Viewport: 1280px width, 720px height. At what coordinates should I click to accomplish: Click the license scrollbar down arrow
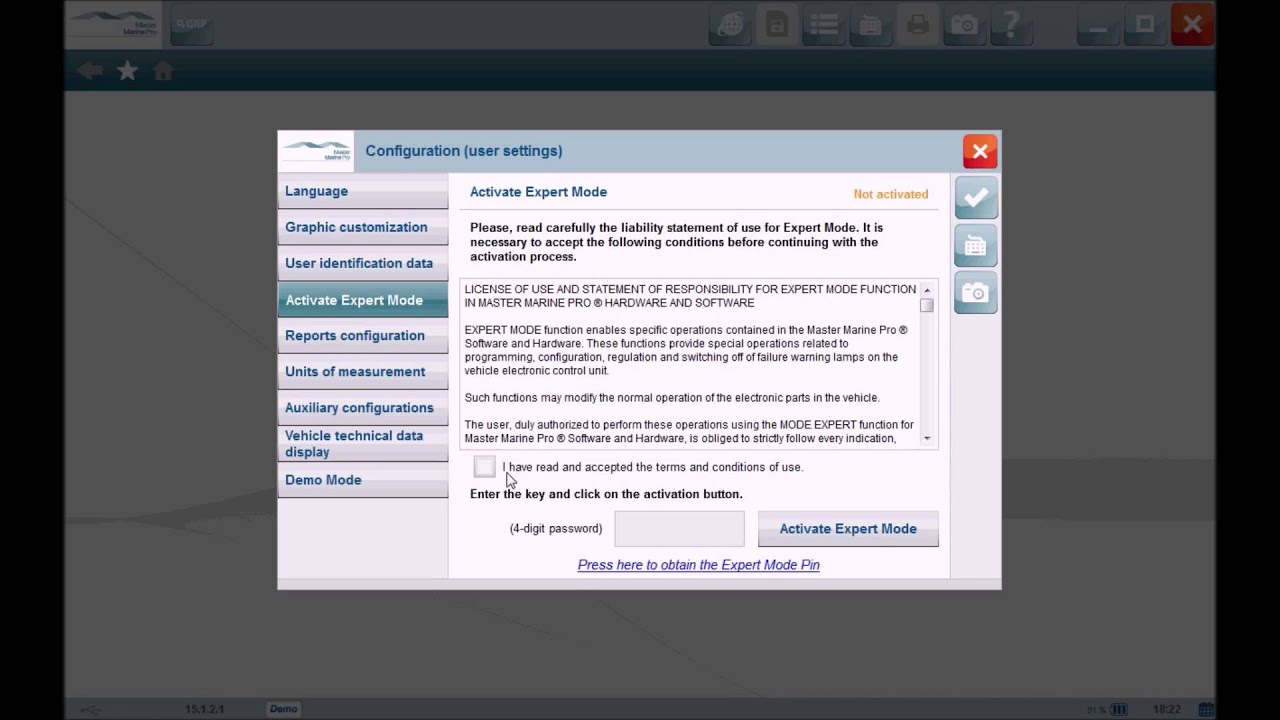pyautogui.click(x=927, y=438)
